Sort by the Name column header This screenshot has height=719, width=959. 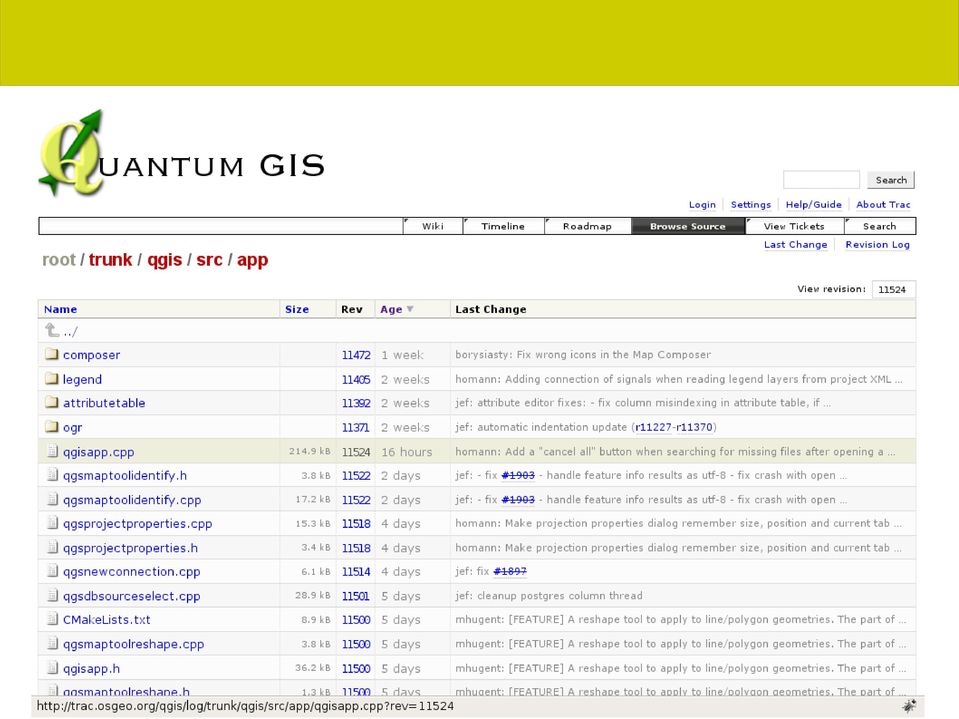61,309
